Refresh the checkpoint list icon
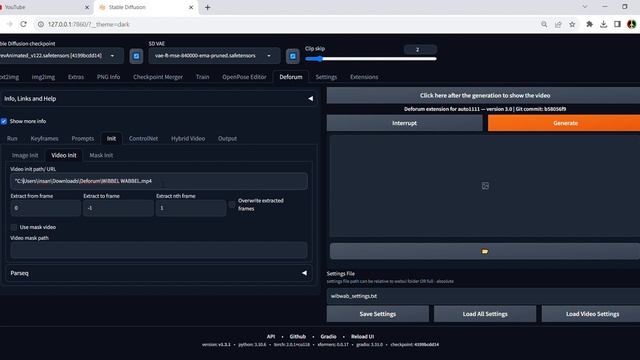Screen dimensions: 640x360 point(136,56)
